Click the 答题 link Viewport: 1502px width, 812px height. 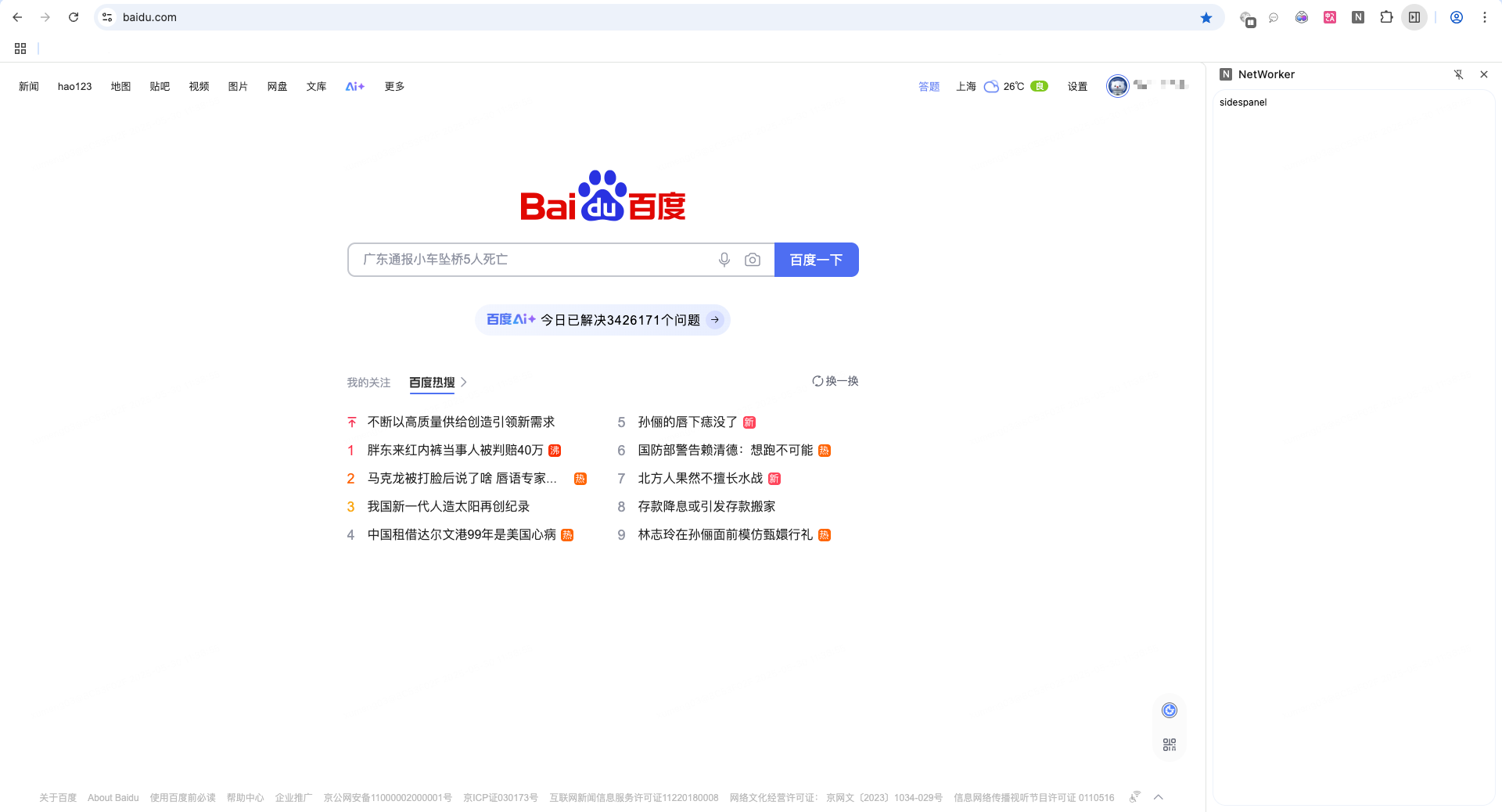point(929,87)
